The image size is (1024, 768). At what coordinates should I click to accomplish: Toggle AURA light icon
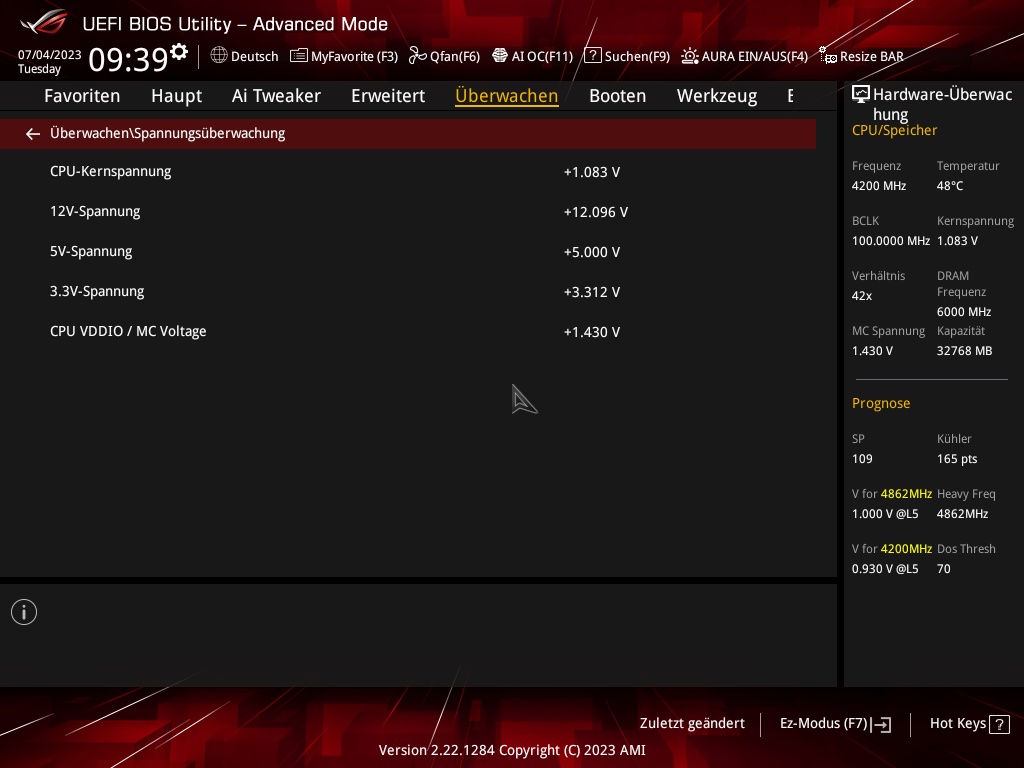coord(690,56)
